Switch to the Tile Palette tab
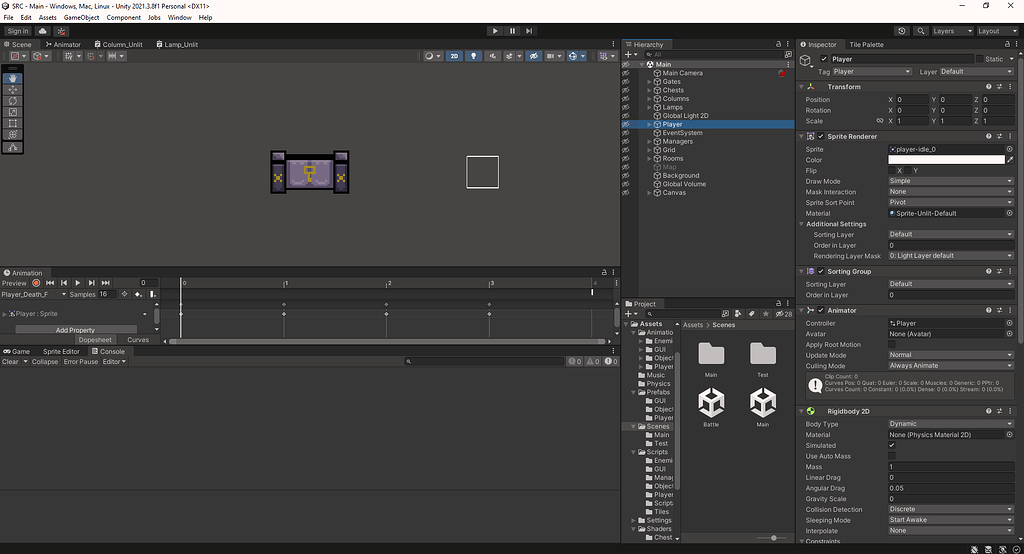 866,45
